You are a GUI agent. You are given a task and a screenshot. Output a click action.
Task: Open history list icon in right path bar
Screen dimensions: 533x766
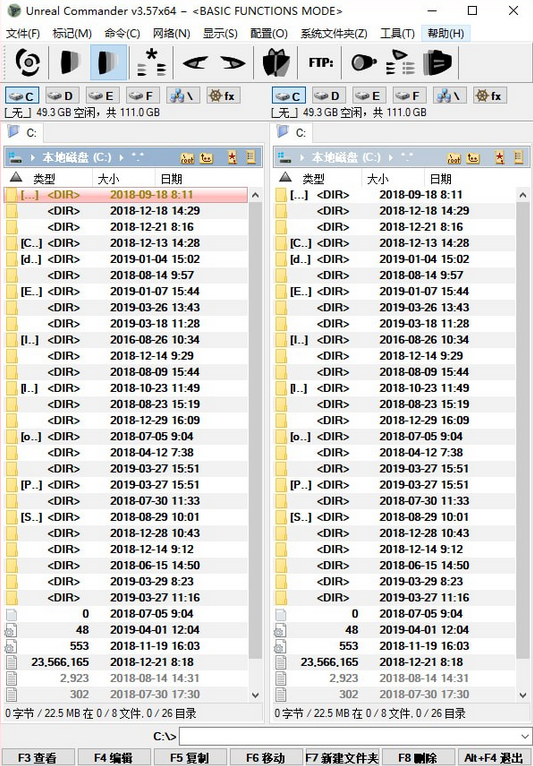[x=518, y=157]
